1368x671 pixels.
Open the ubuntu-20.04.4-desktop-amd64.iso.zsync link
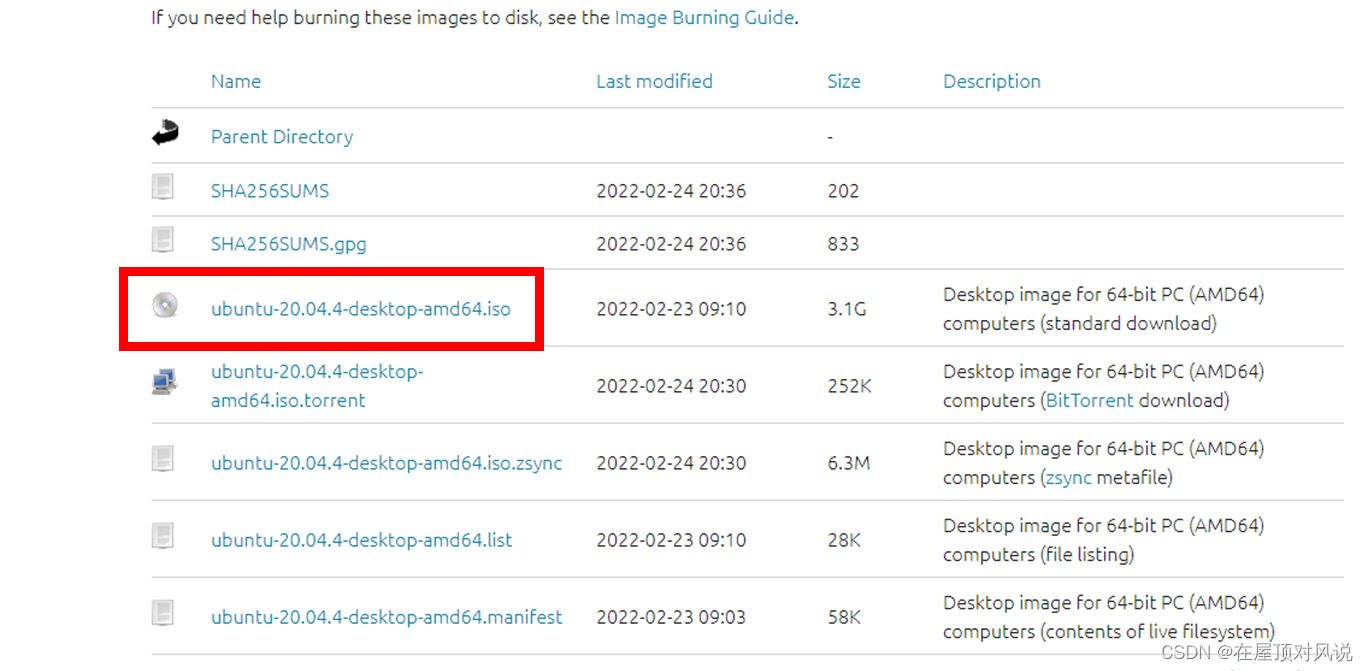point(387,464)
